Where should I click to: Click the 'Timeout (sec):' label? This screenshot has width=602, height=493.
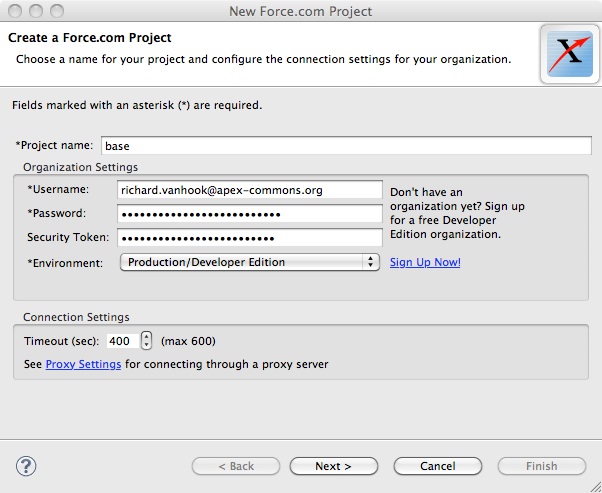pyautogui.click(x=61, y=341)
